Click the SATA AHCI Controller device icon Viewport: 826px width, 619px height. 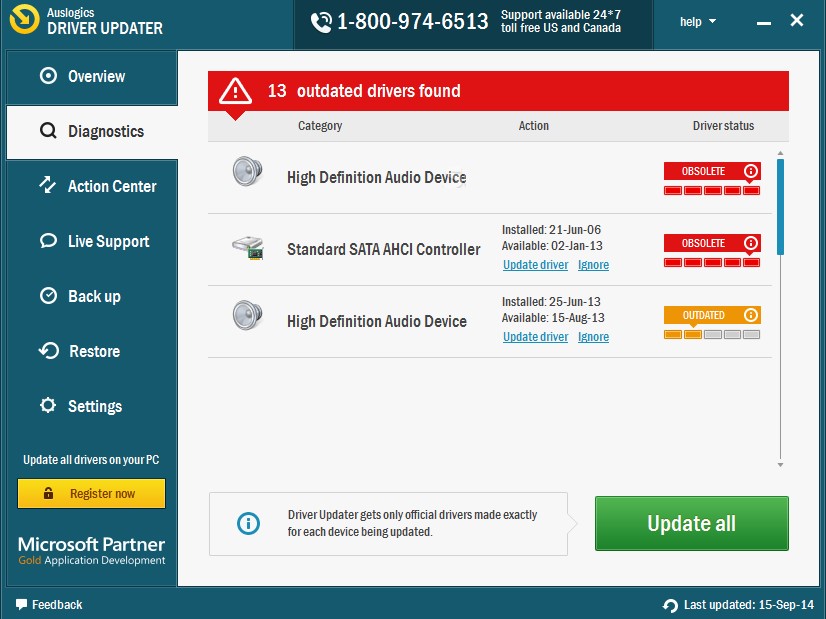tap(248, 248)
